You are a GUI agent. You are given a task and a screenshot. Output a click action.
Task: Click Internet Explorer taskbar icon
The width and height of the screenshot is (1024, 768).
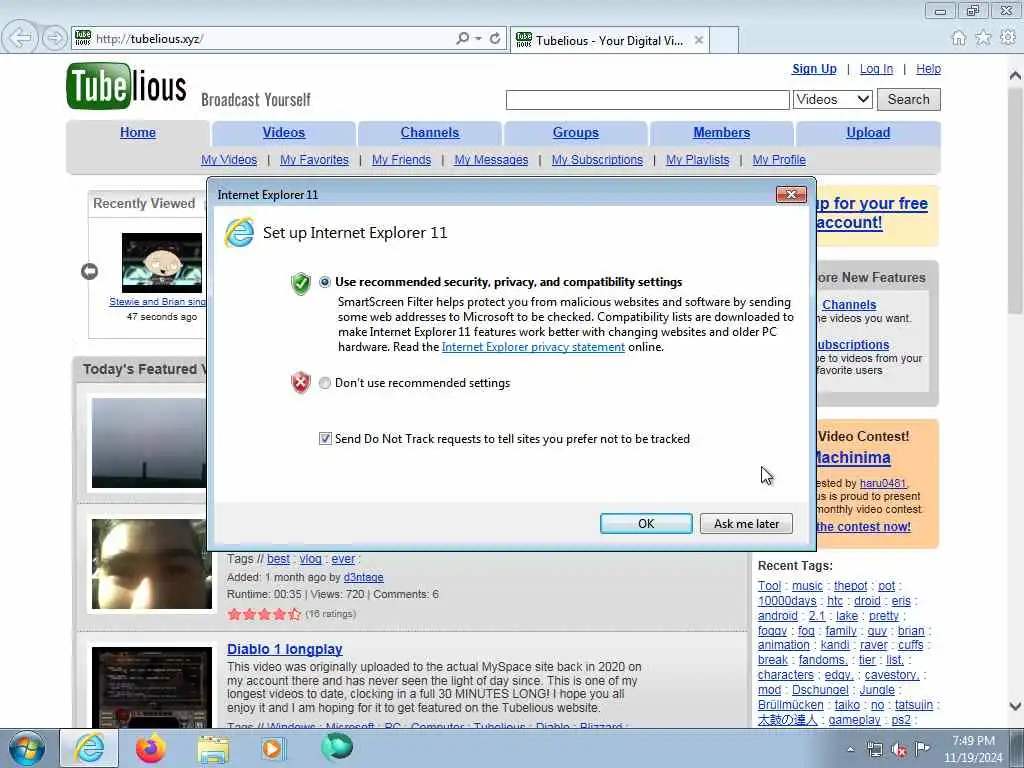[89, 748]
